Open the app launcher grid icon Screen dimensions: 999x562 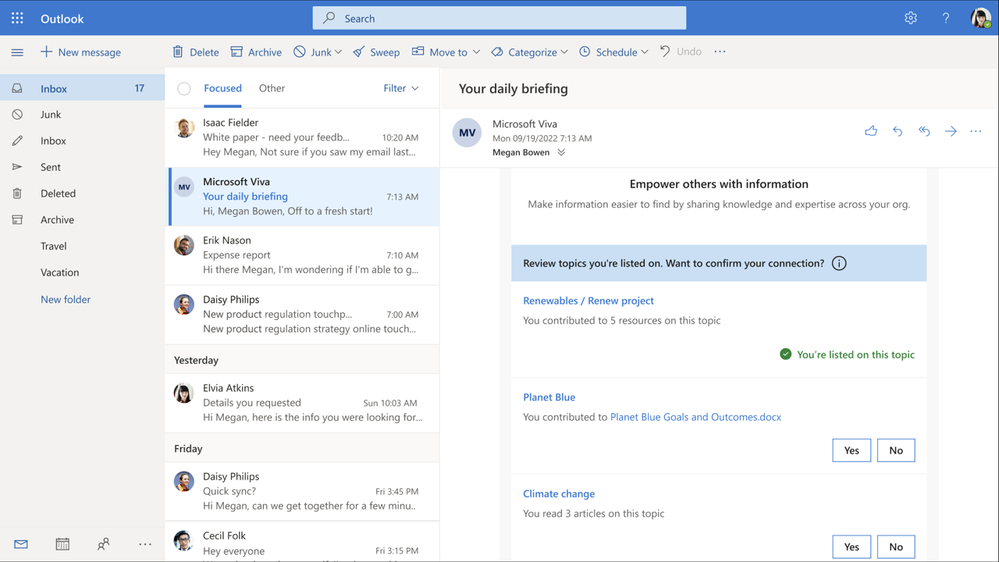(x=17, y=18)
